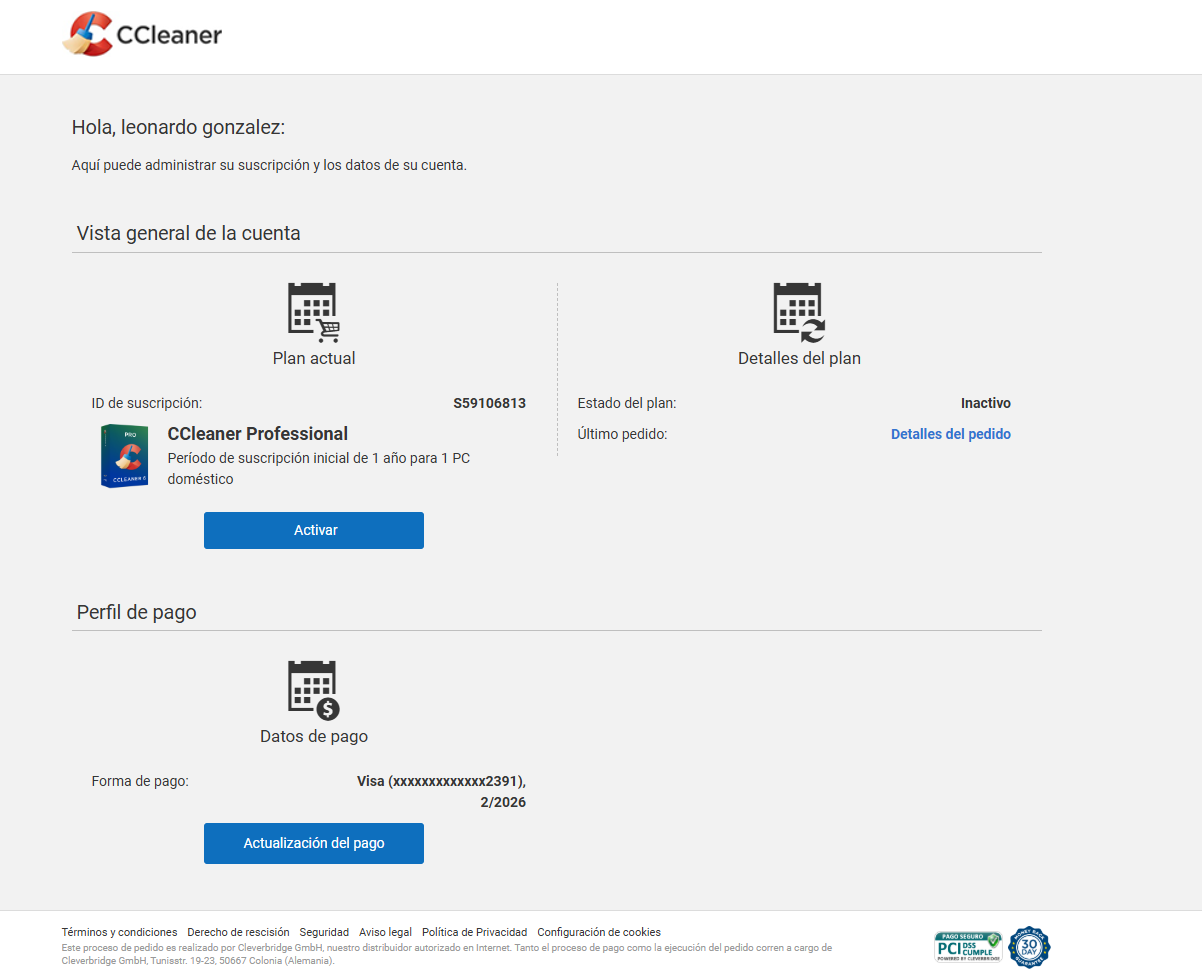Open the Detalles del pedido link
This screenshot has width=1202, height=972.
(x=950, y=434)
